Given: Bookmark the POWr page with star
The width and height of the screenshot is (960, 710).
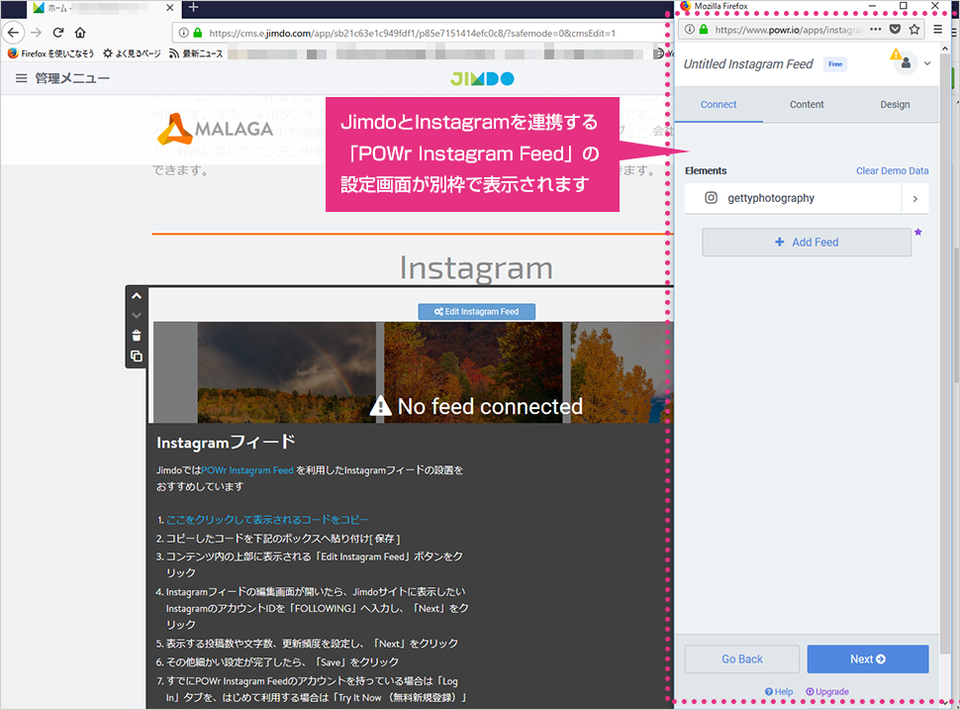Looking at the screenshot, I should pos(914,29).
